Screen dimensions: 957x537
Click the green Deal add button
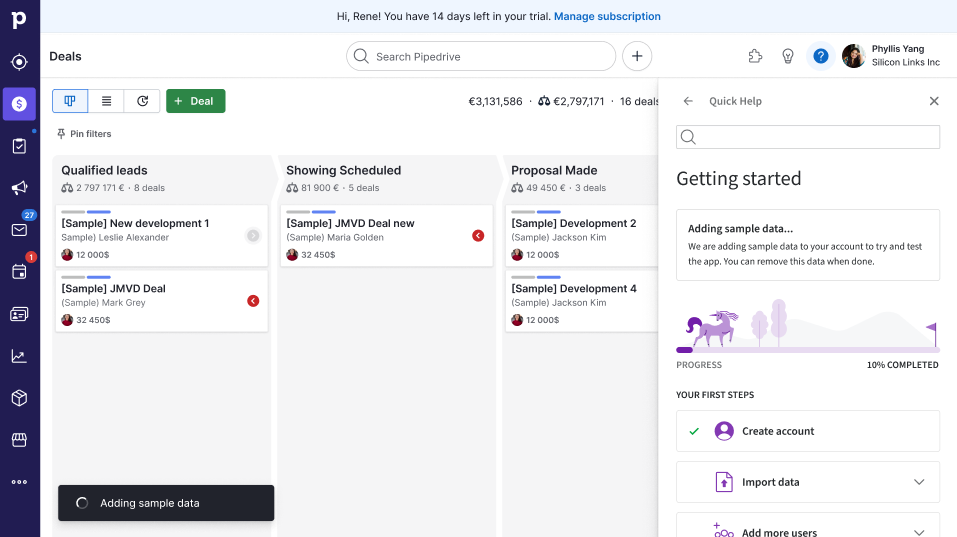pos(195,101)
